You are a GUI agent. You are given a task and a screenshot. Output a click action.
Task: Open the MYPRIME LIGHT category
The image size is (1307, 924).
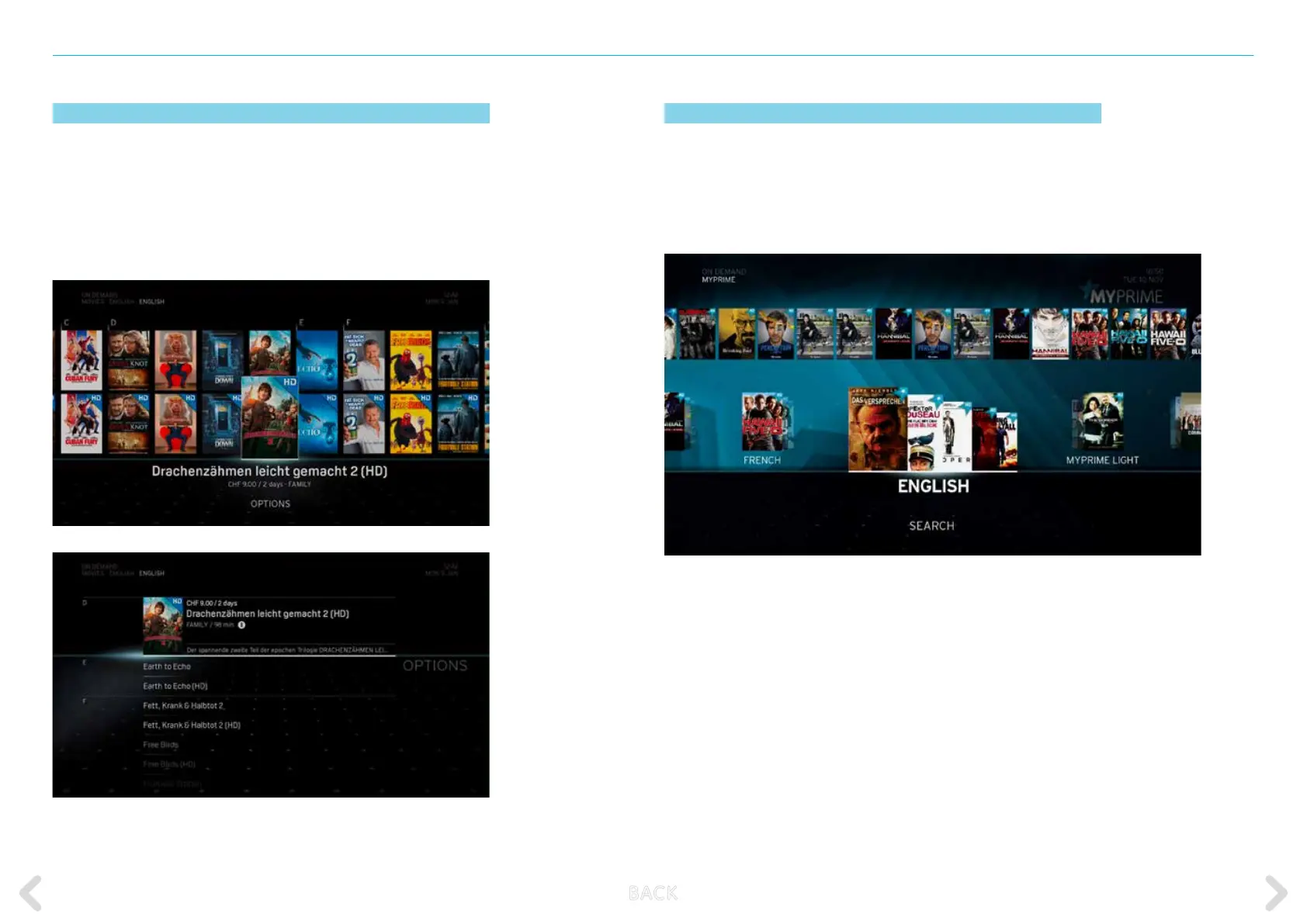[1102, 460]
